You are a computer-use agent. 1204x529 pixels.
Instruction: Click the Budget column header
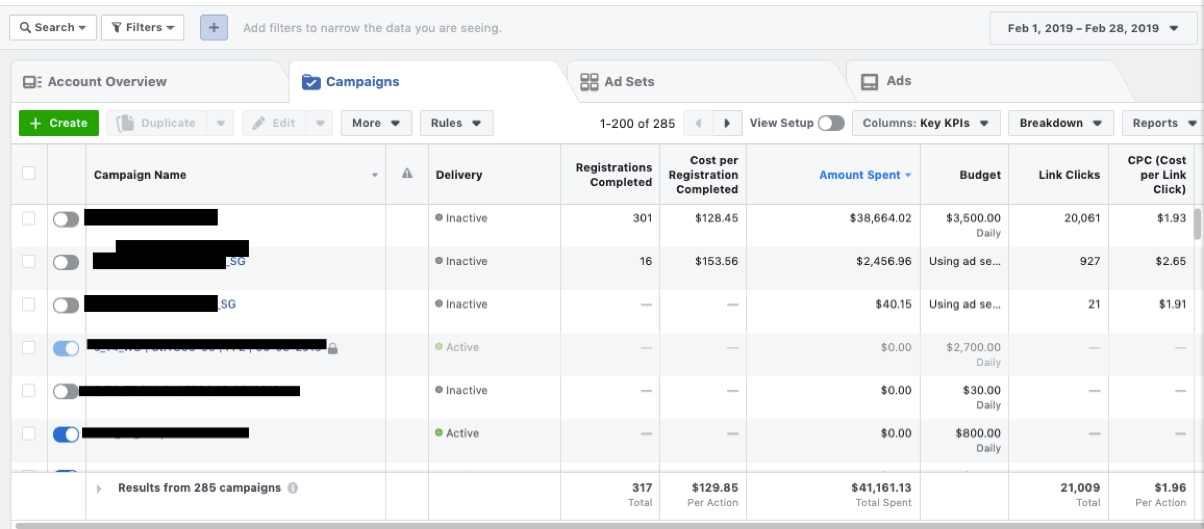click(x=964, y=175)
